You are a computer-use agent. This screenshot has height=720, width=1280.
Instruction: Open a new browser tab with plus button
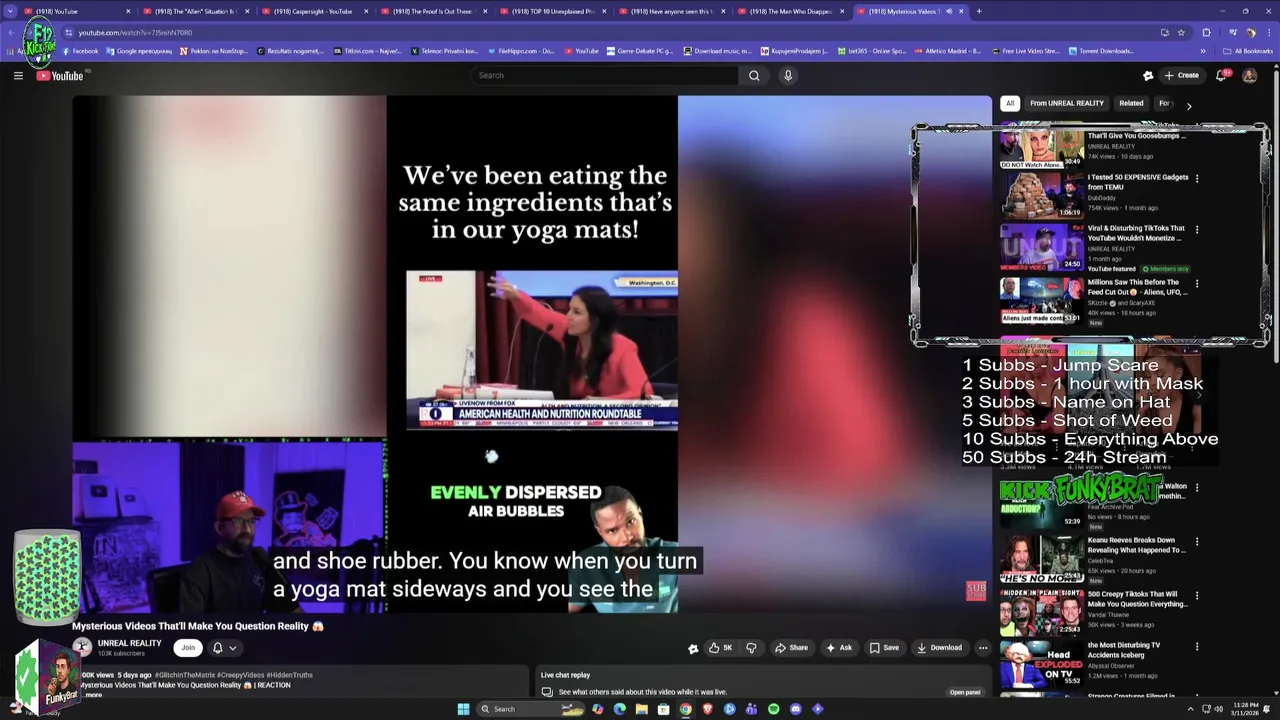[x=979, y=11]
